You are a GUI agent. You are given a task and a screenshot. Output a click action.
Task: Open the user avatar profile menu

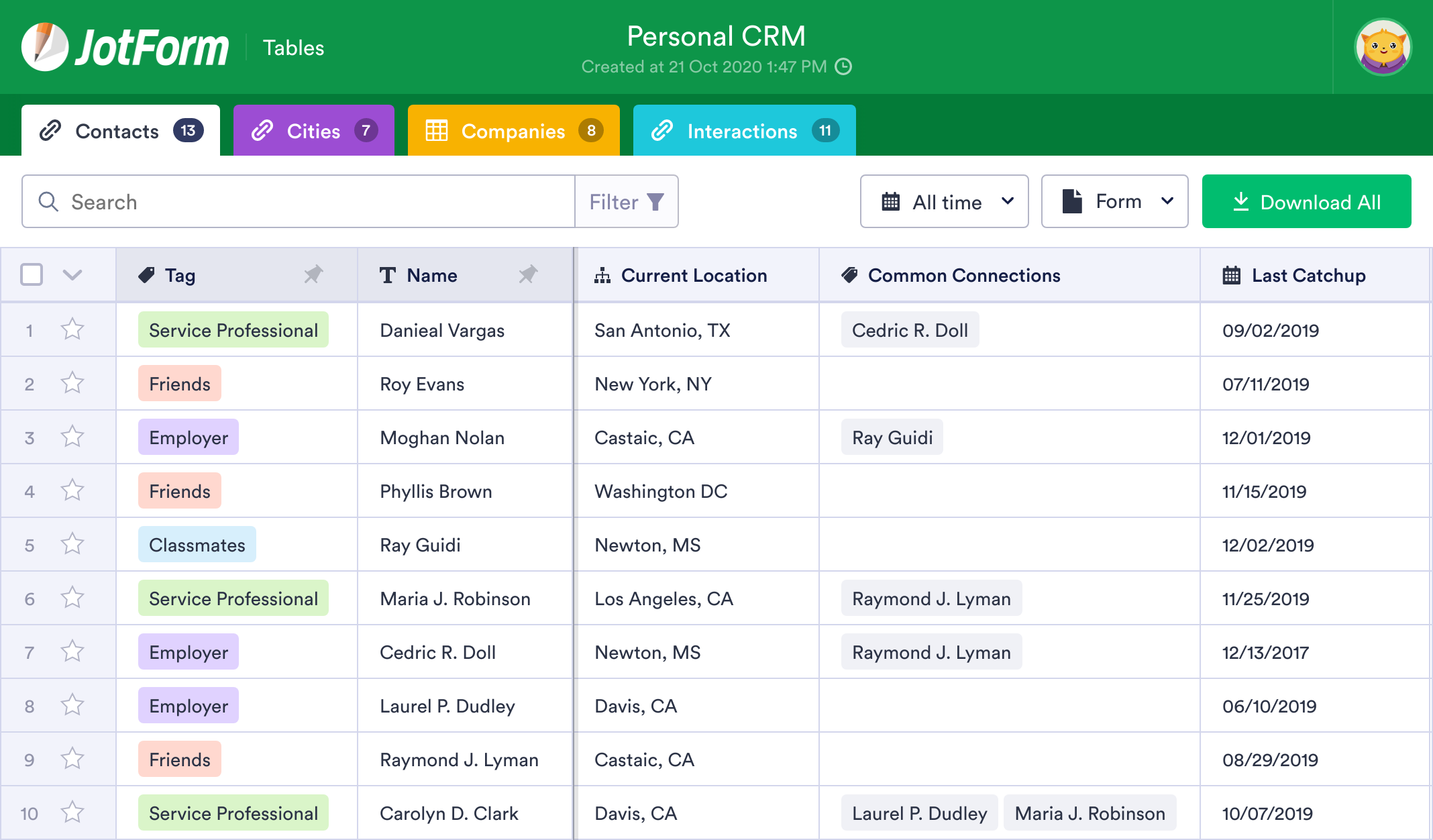[x=1382, y=47]
